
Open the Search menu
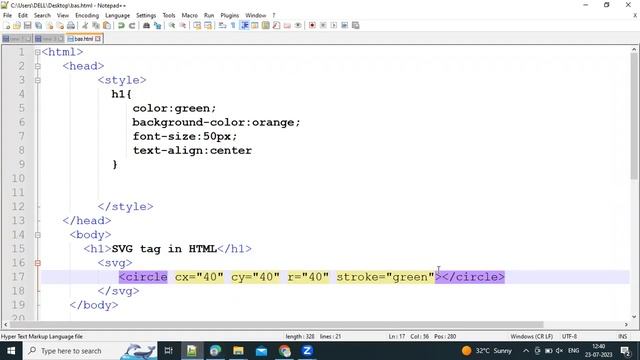tap(42, 15)
